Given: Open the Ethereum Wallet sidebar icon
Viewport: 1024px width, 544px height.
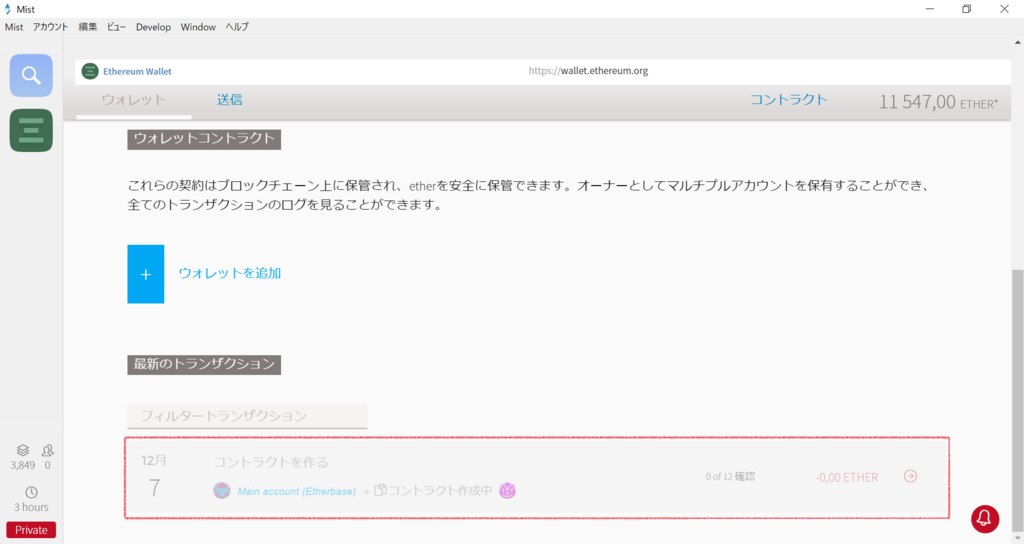Looking at the screenshot, I should click(x=31, y=131).
